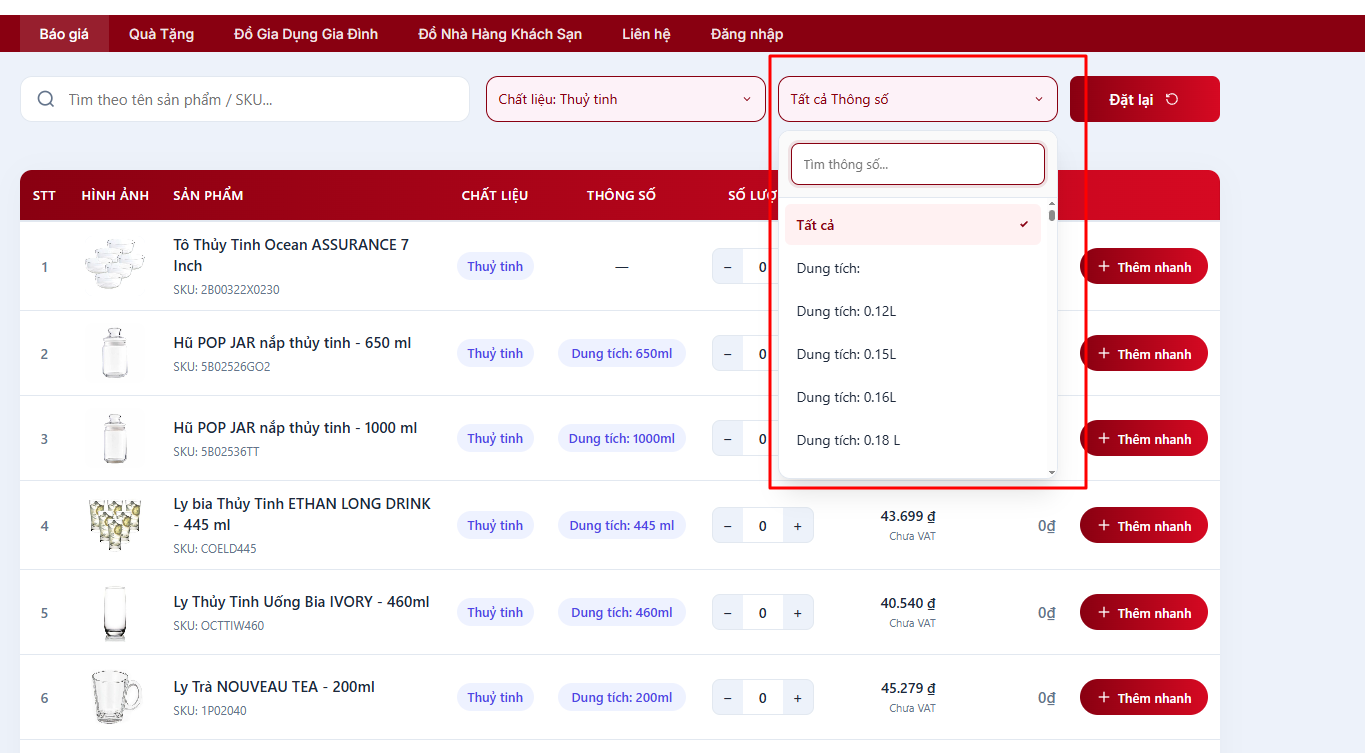
Task: Click minus stepper for Hũ POP JAR 650 ml
Action: (727, 354)
